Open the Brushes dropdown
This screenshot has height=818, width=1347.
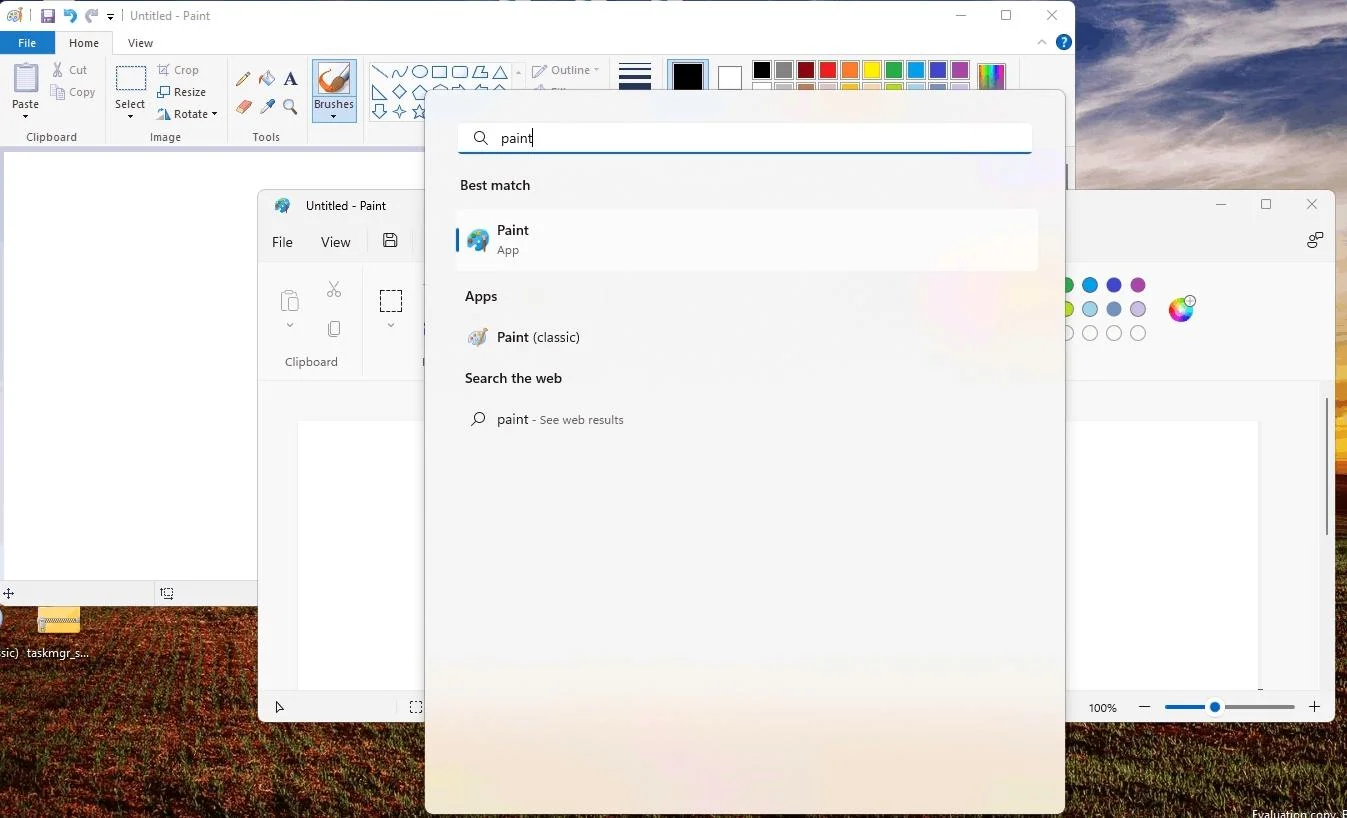(x=333, y=116)
